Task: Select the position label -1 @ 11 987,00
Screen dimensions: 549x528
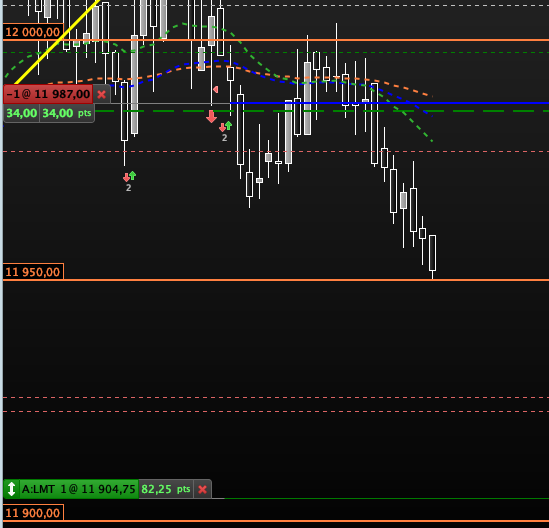Action: (48, 94)
